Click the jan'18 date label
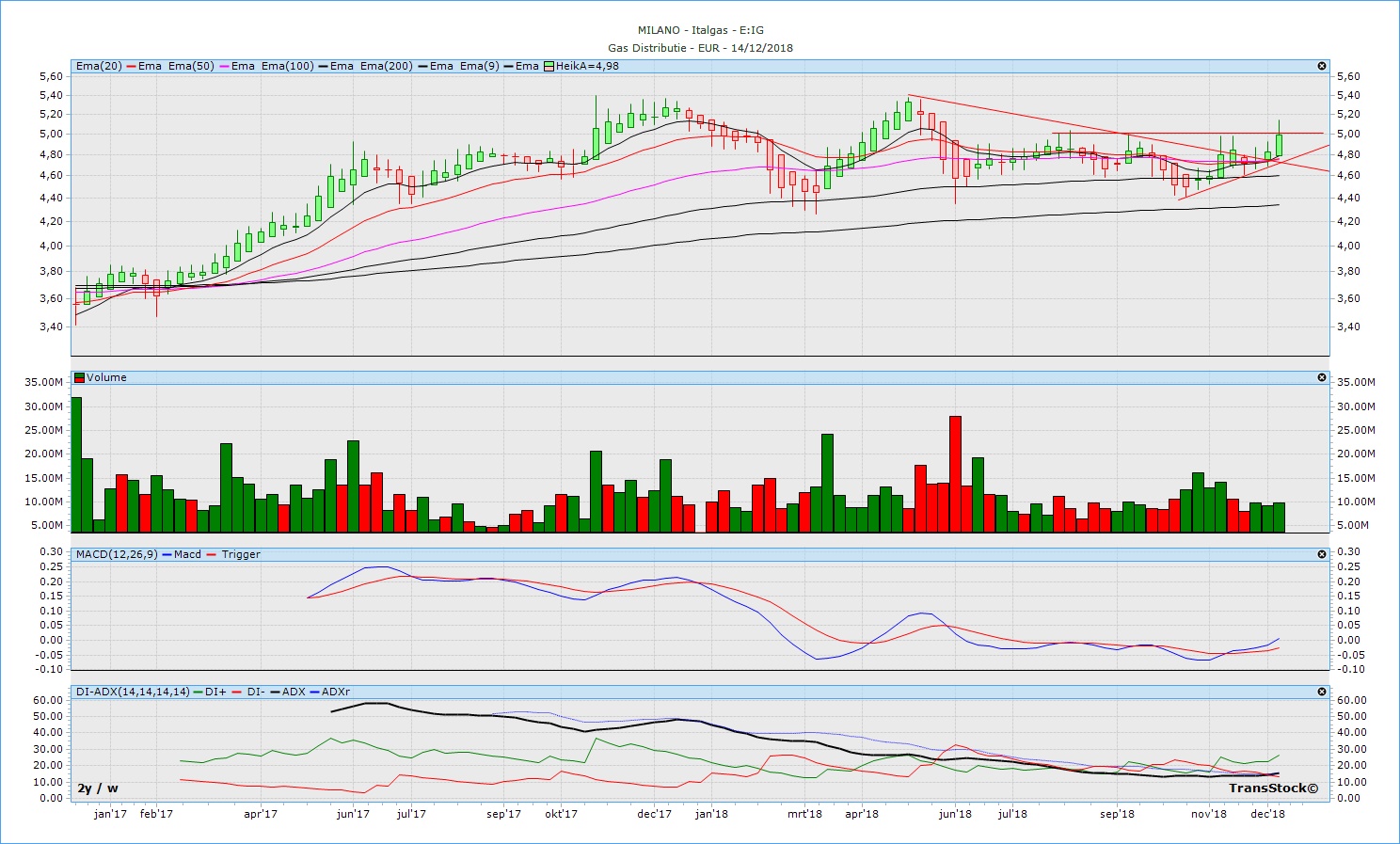1400x844 pixels. point(711,814)
